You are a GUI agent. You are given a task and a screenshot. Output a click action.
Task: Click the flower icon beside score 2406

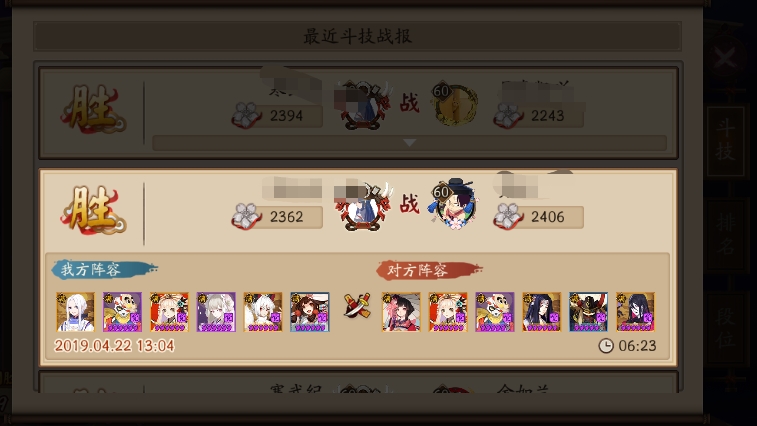508,216
